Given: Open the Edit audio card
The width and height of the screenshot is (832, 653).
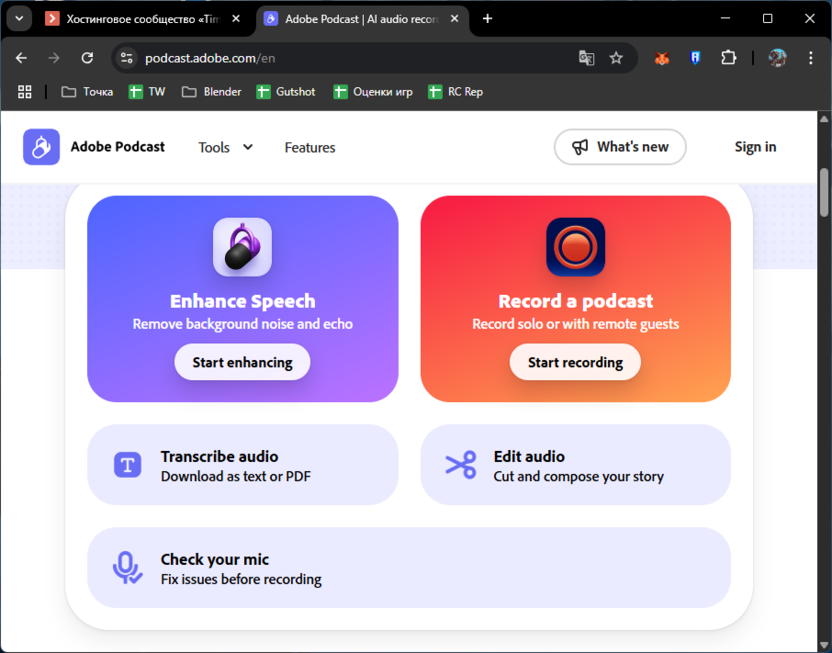Looking at the screenshot, I should pos(576,465).
